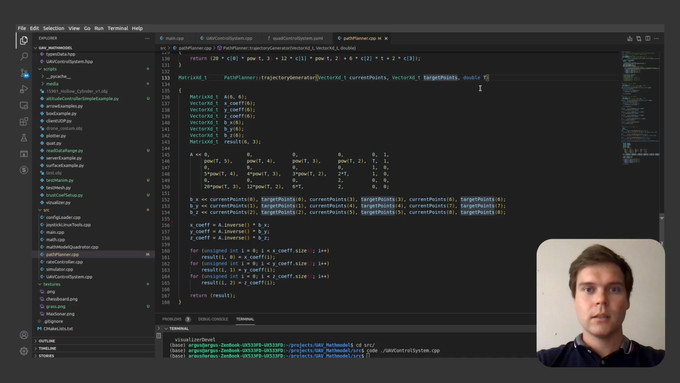The image size is (680, 383).
Task: Open the Manage gear menu
Action: coord(24,351)
